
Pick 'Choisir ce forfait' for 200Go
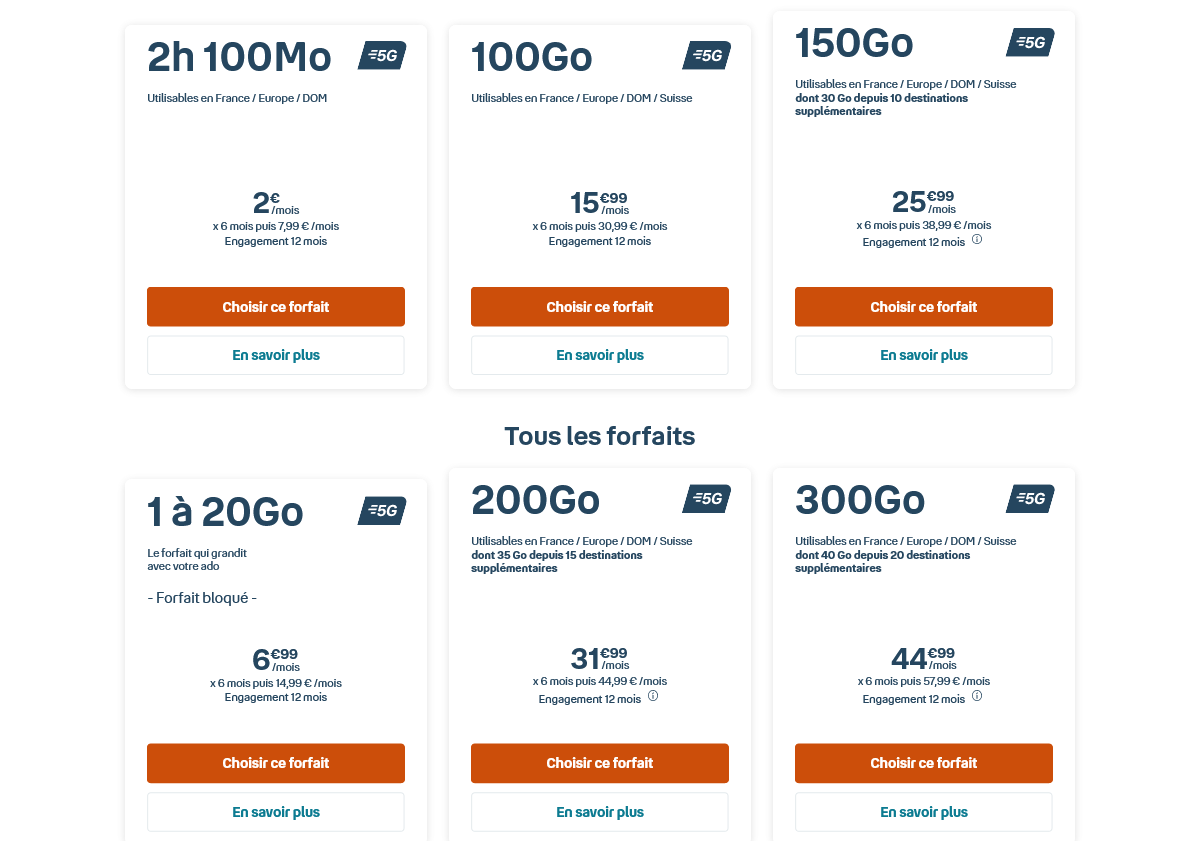[600, 763]
